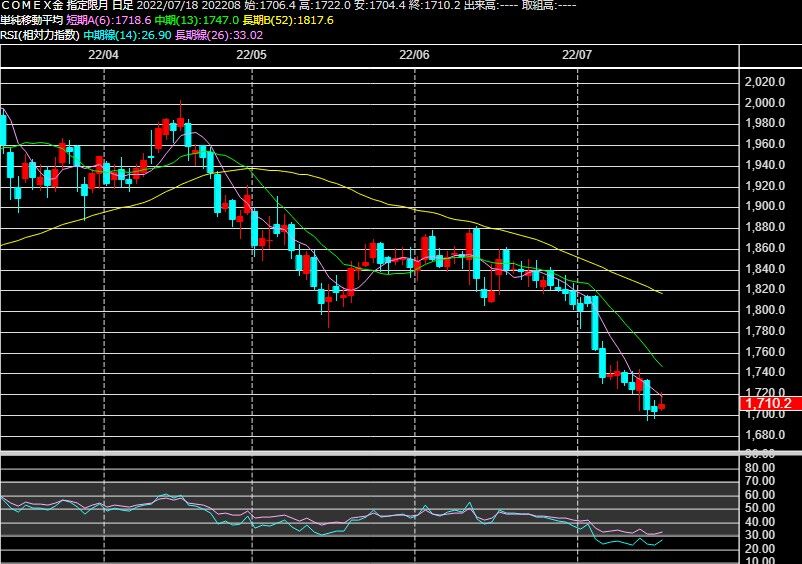802x564 pixels.
Task: Click the 22/07 date axis label
Action: click(577, 55)
